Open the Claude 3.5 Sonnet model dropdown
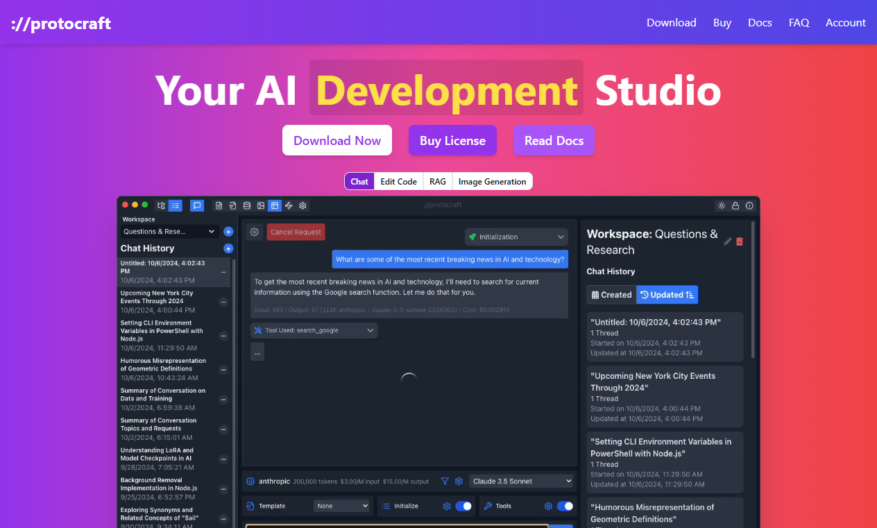Viewport: 877px width, 528px height. coord(521,481)
